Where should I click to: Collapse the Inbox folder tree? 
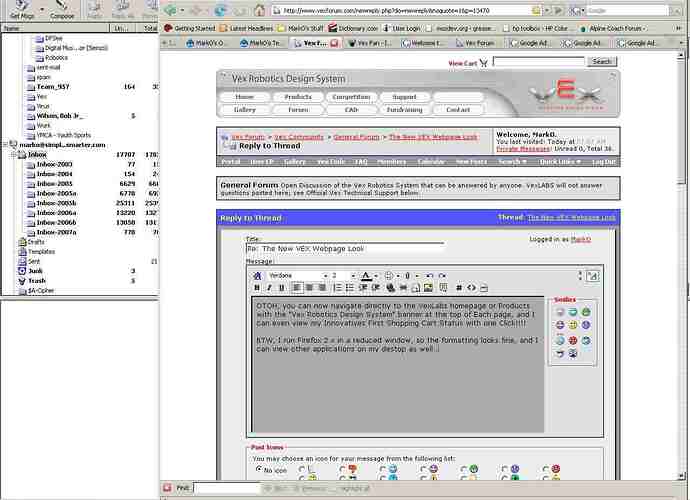13,154
